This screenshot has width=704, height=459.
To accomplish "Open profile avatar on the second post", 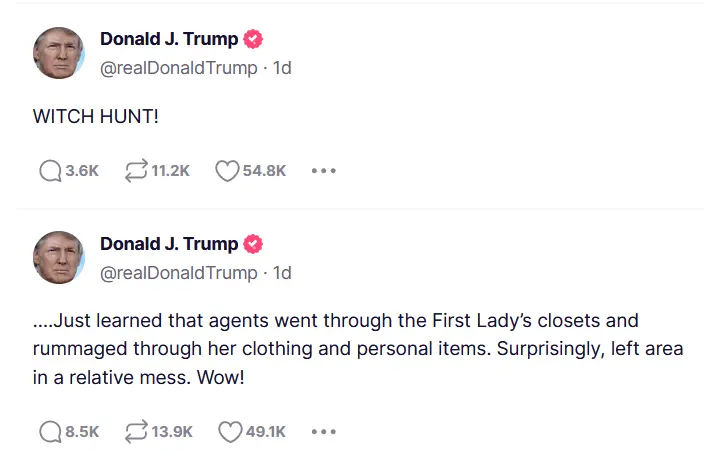I will tap(59, 257).
